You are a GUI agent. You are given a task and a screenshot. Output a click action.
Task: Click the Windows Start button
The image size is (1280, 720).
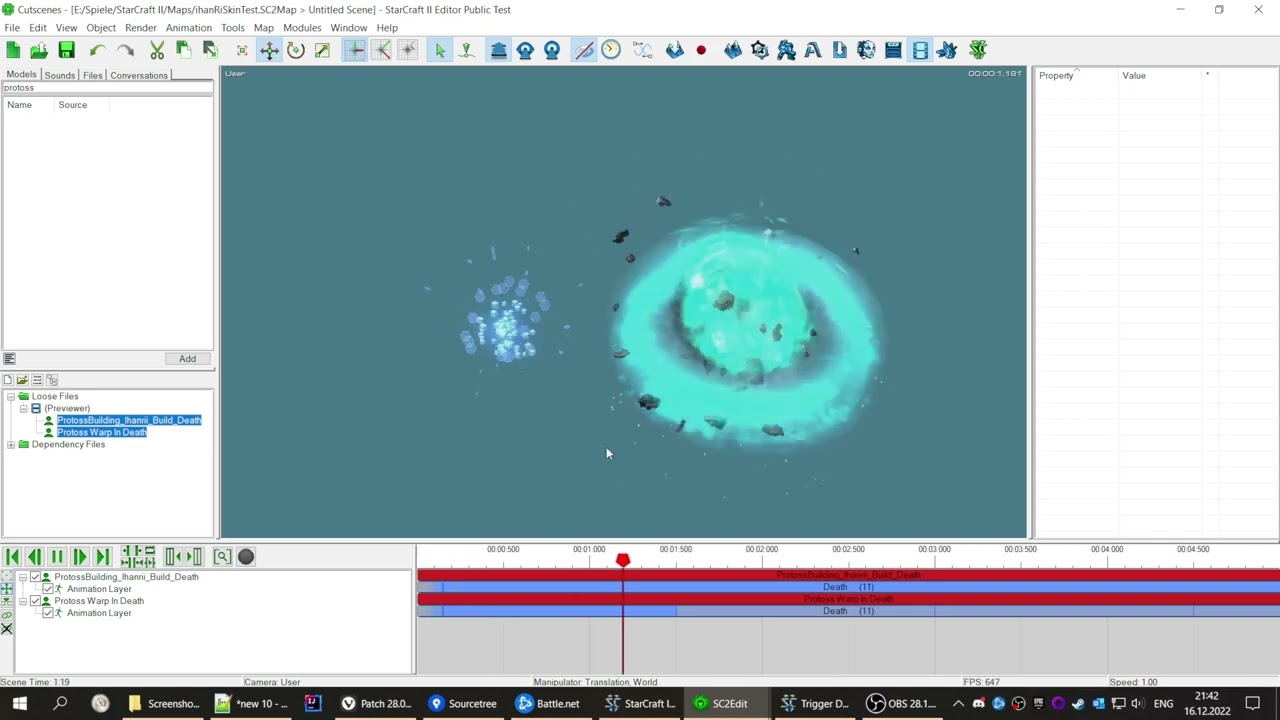pyautogui.click(x=20, y=704)
